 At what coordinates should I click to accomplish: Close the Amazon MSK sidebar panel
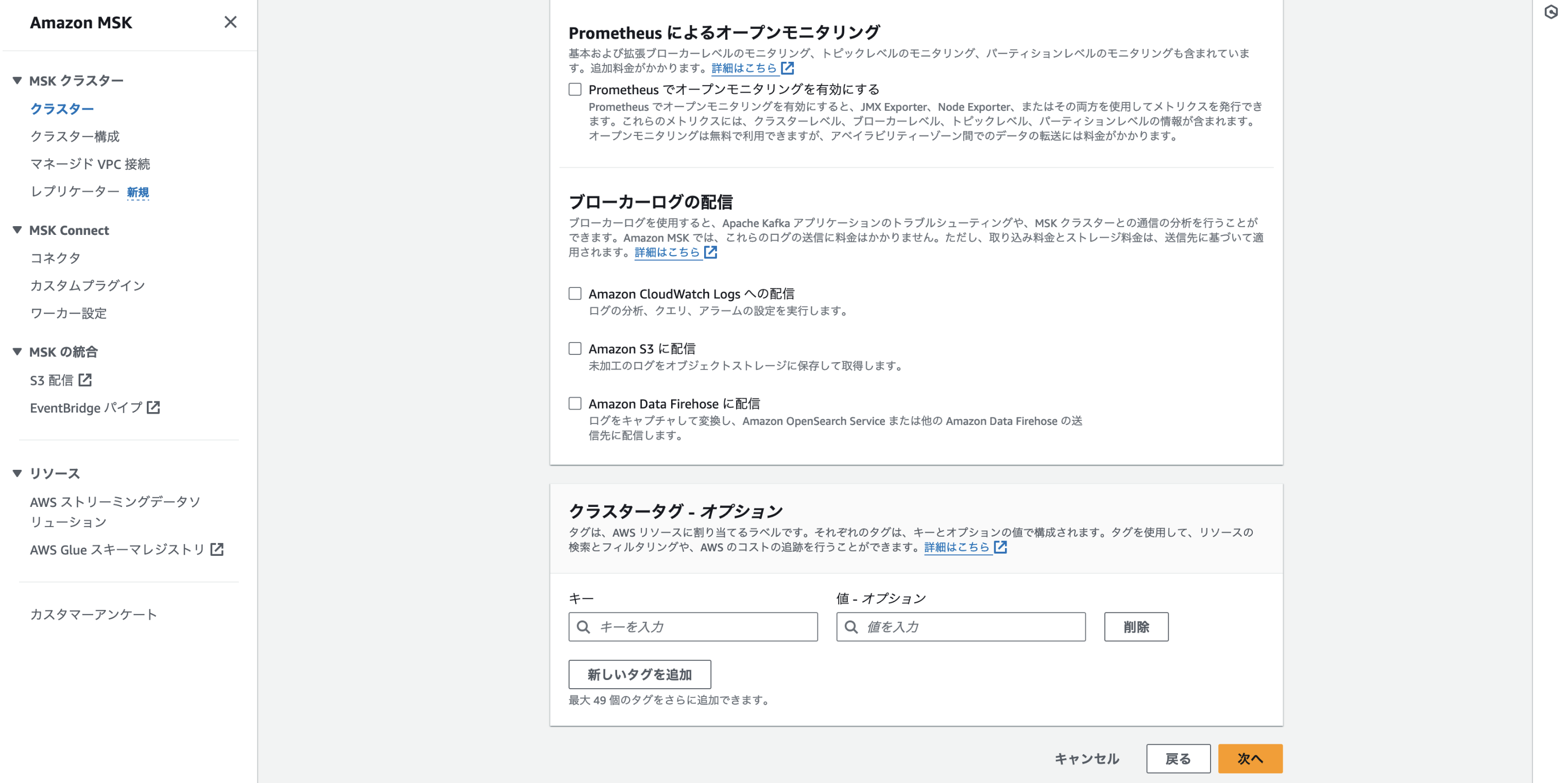click(230, 23)
